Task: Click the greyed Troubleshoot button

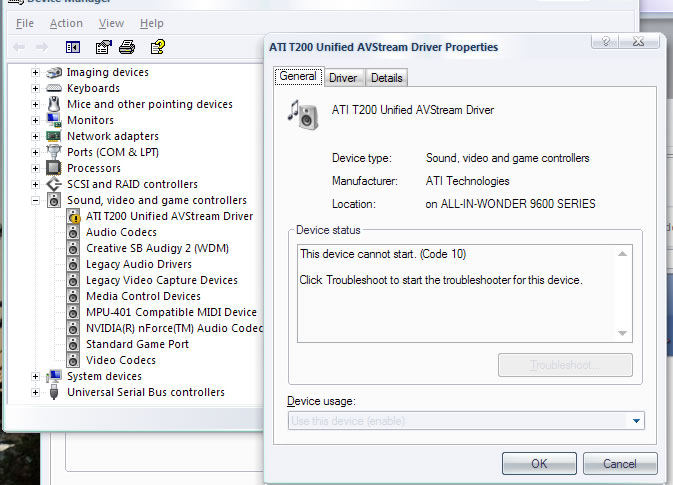Action: [565, 365]
